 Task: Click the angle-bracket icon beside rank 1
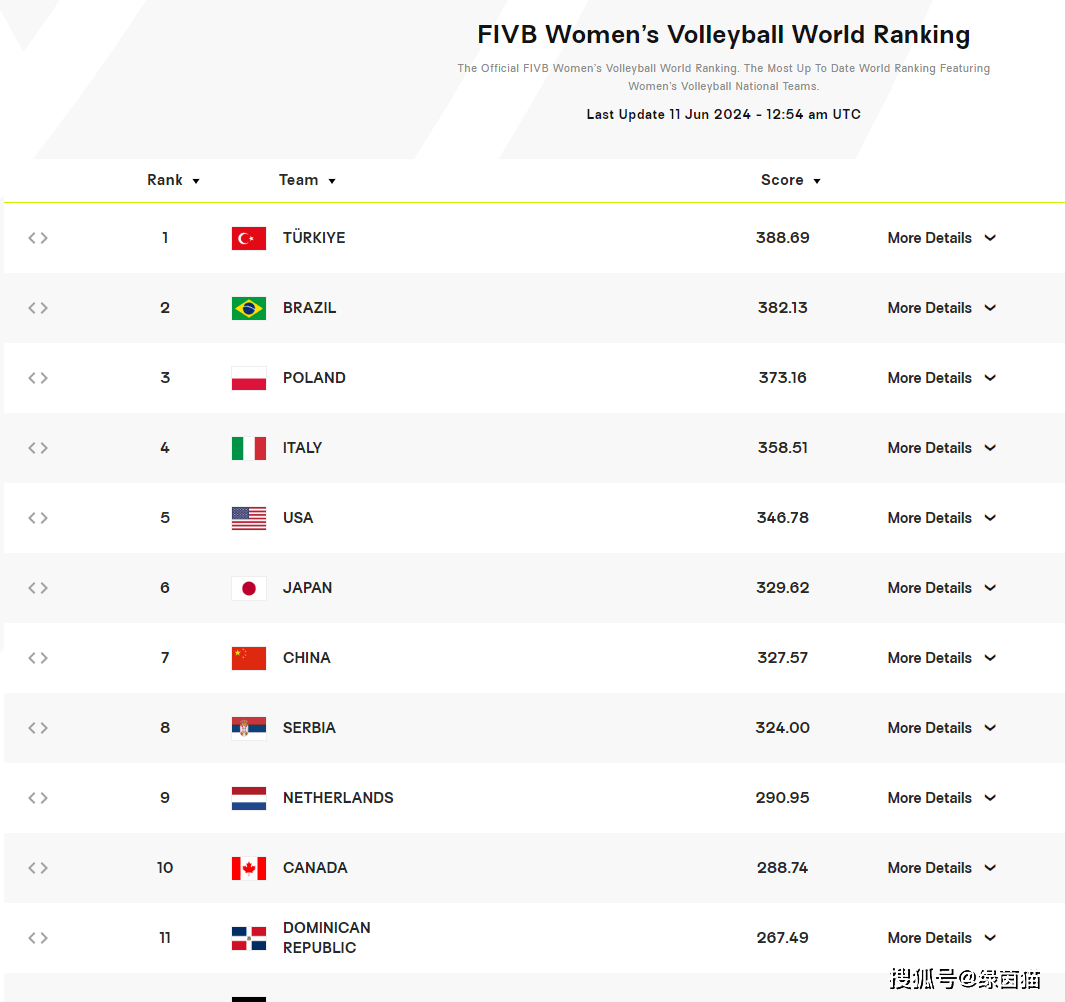tap(38, 238)
